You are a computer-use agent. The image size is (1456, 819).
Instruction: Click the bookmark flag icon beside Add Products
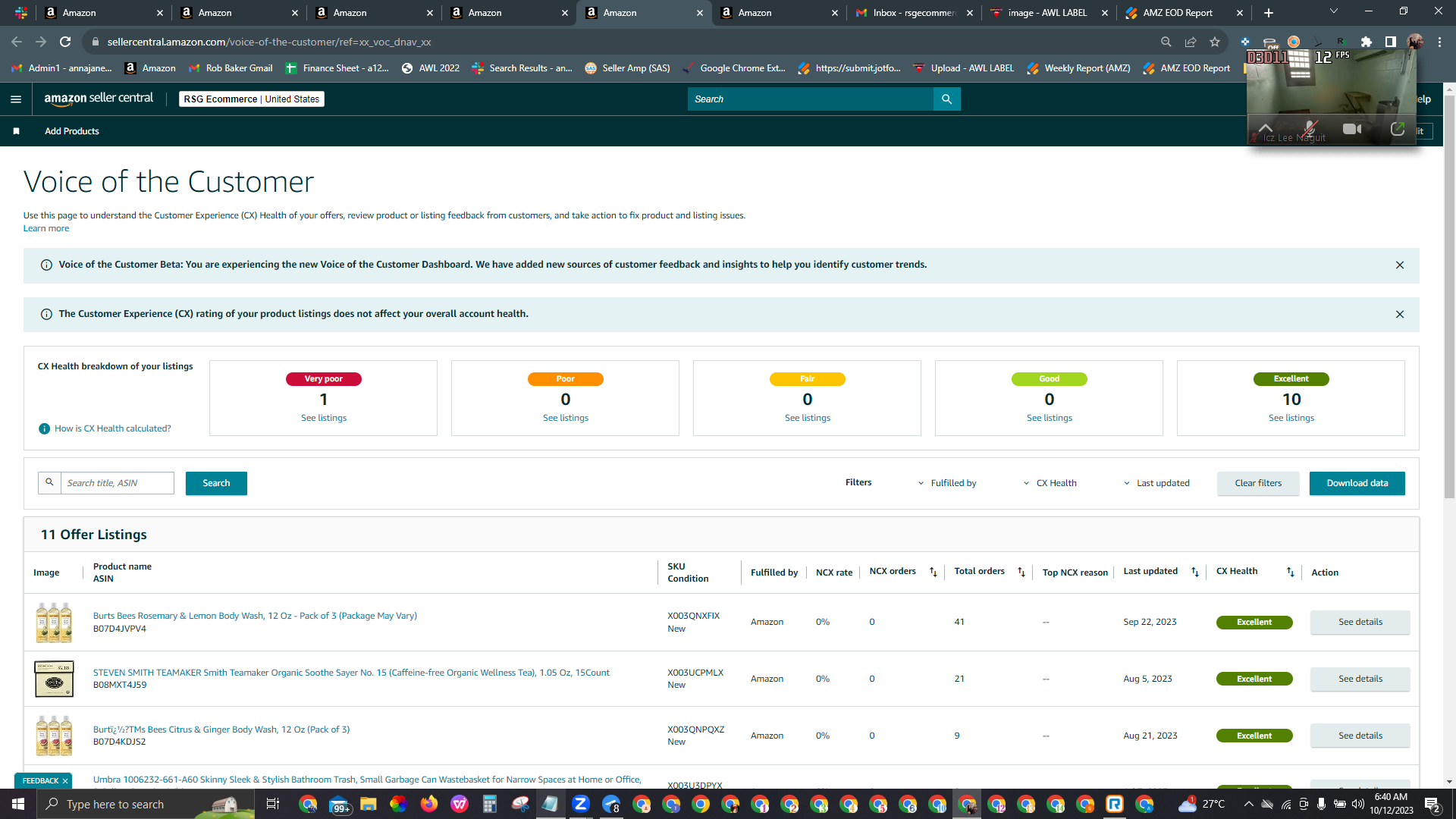[x=16, y=131]
